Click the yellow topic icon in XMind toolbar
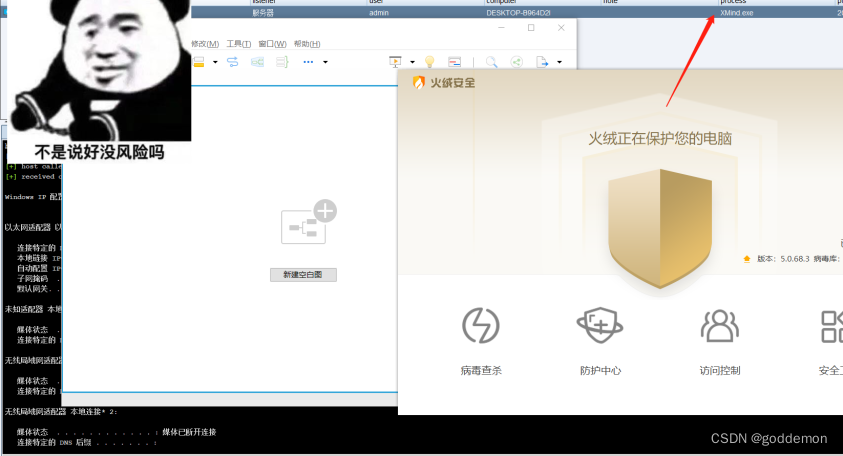This screenshot has width=843, height=456. pyautogui.click(x=199, y=62)
